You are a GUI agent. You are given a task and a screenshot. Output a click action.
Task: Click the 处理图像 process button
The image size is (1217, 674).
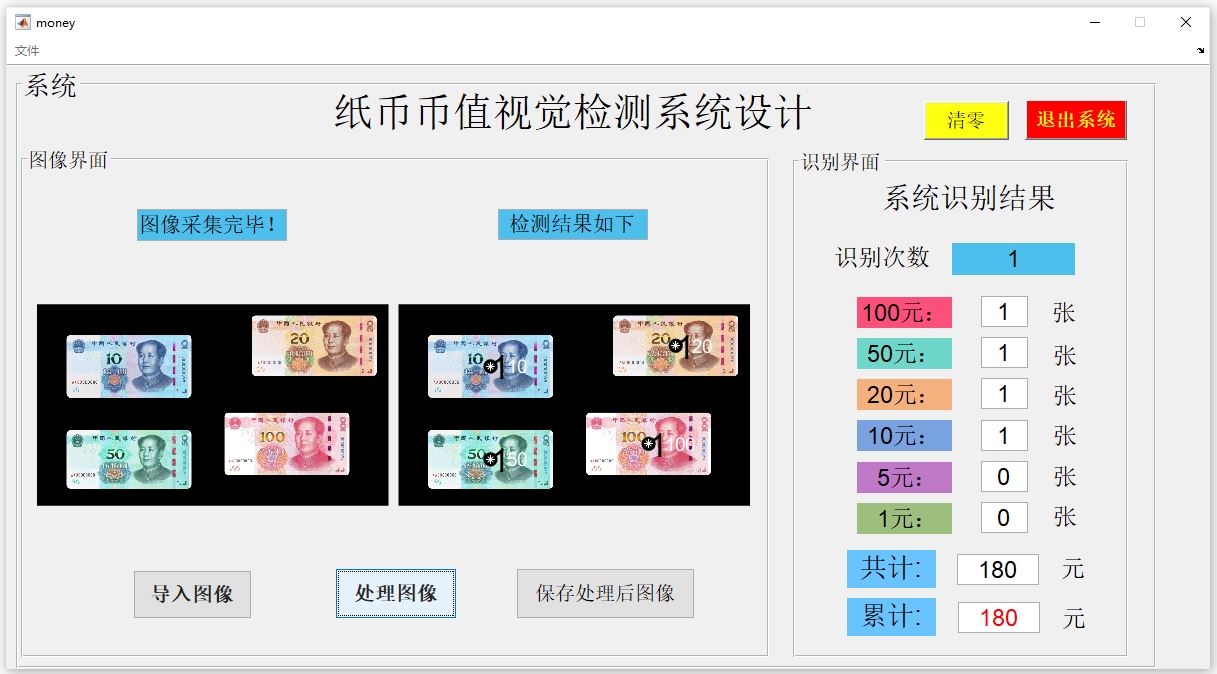(396, 593)
